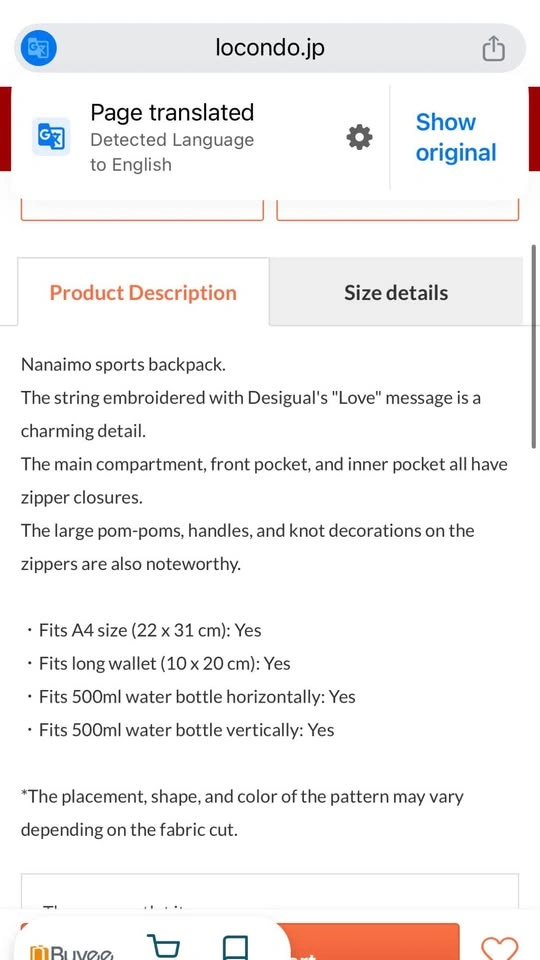Tap the left outlined box above tabs
The height and width of the screenshot is (960, 540).
click(142, 209)
